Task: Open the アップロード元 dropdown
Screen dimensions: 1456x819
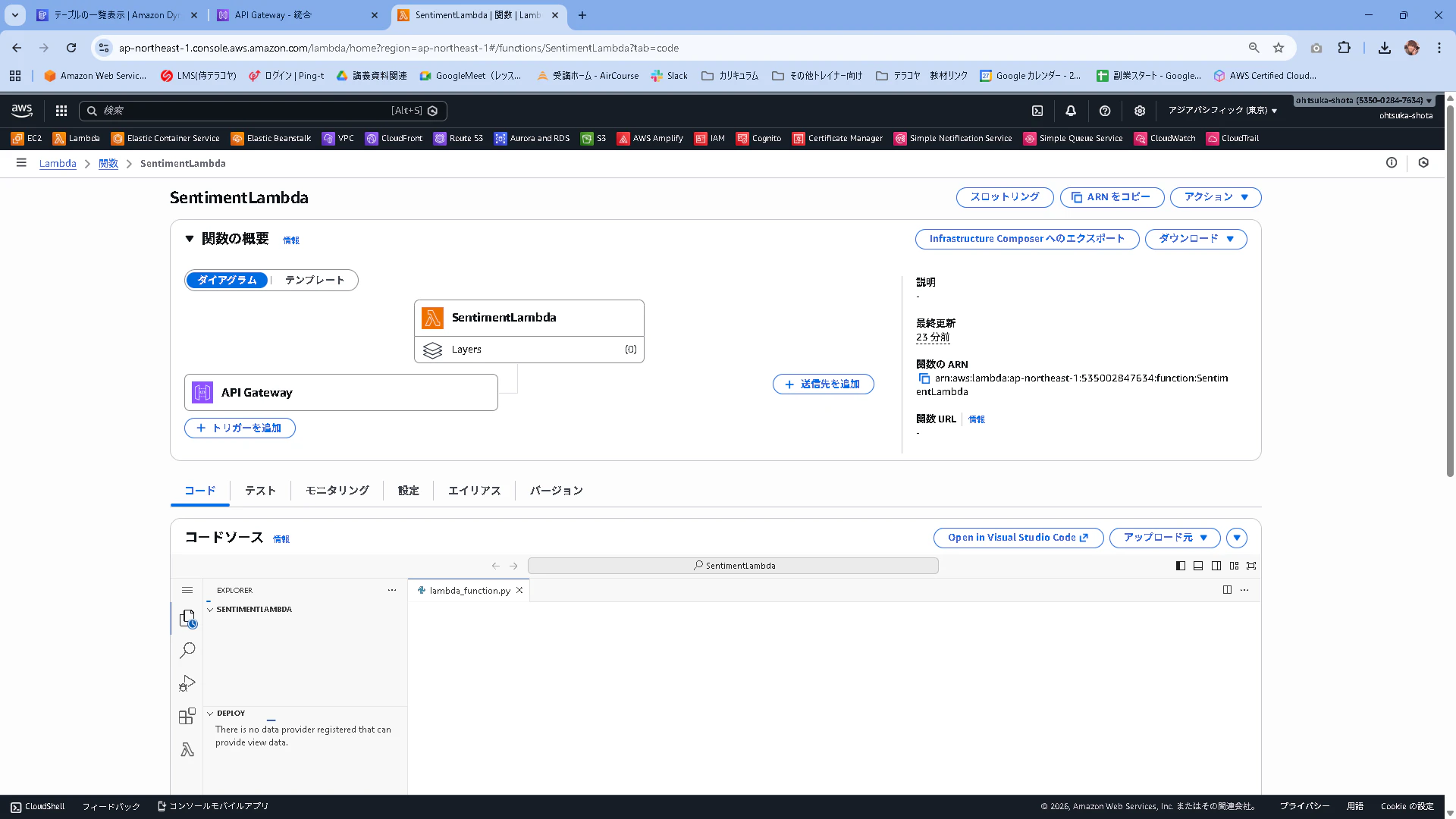Action: (x=1165, y=538)
